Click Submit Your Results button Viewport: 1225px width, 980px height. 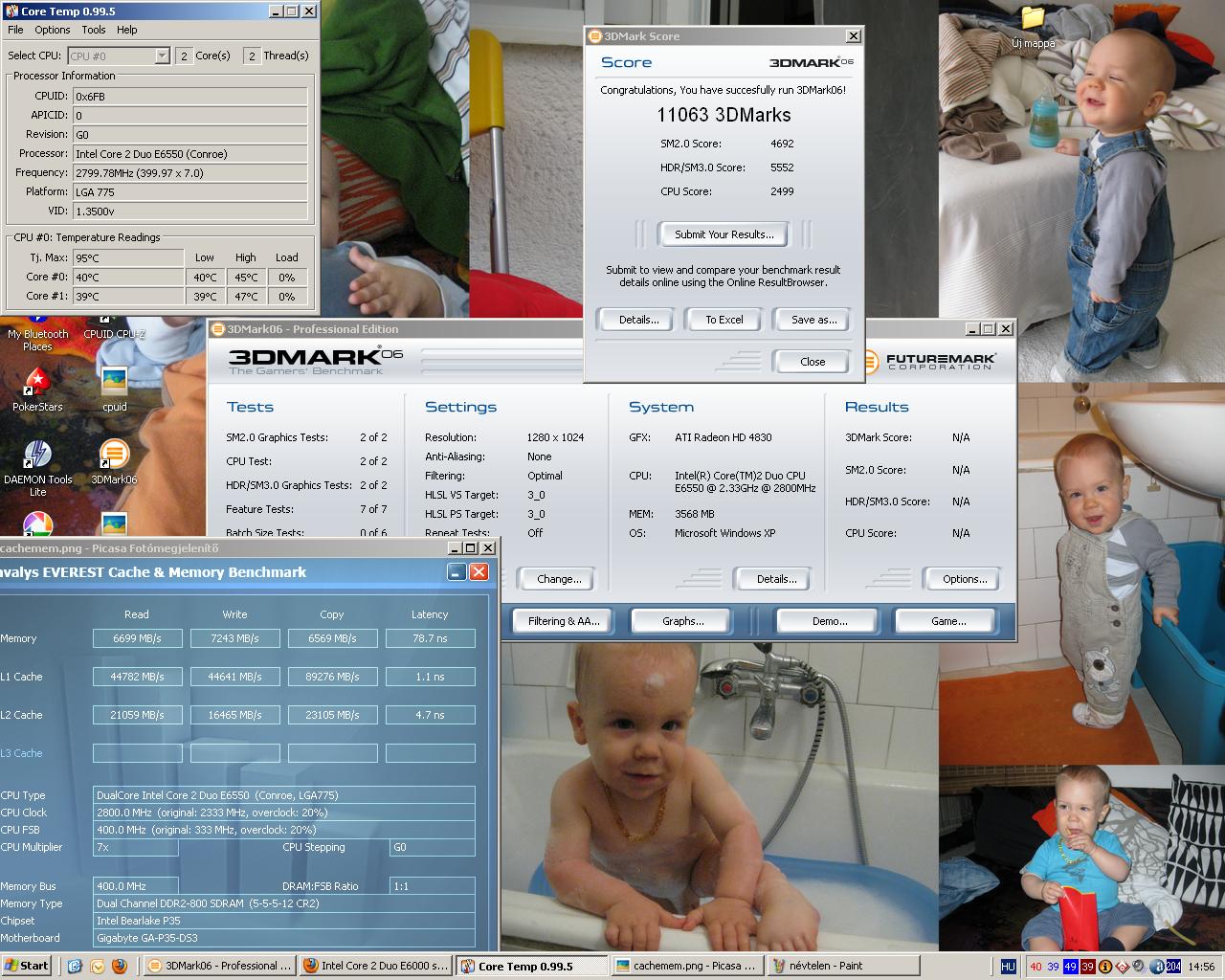[x=724, y=234]
